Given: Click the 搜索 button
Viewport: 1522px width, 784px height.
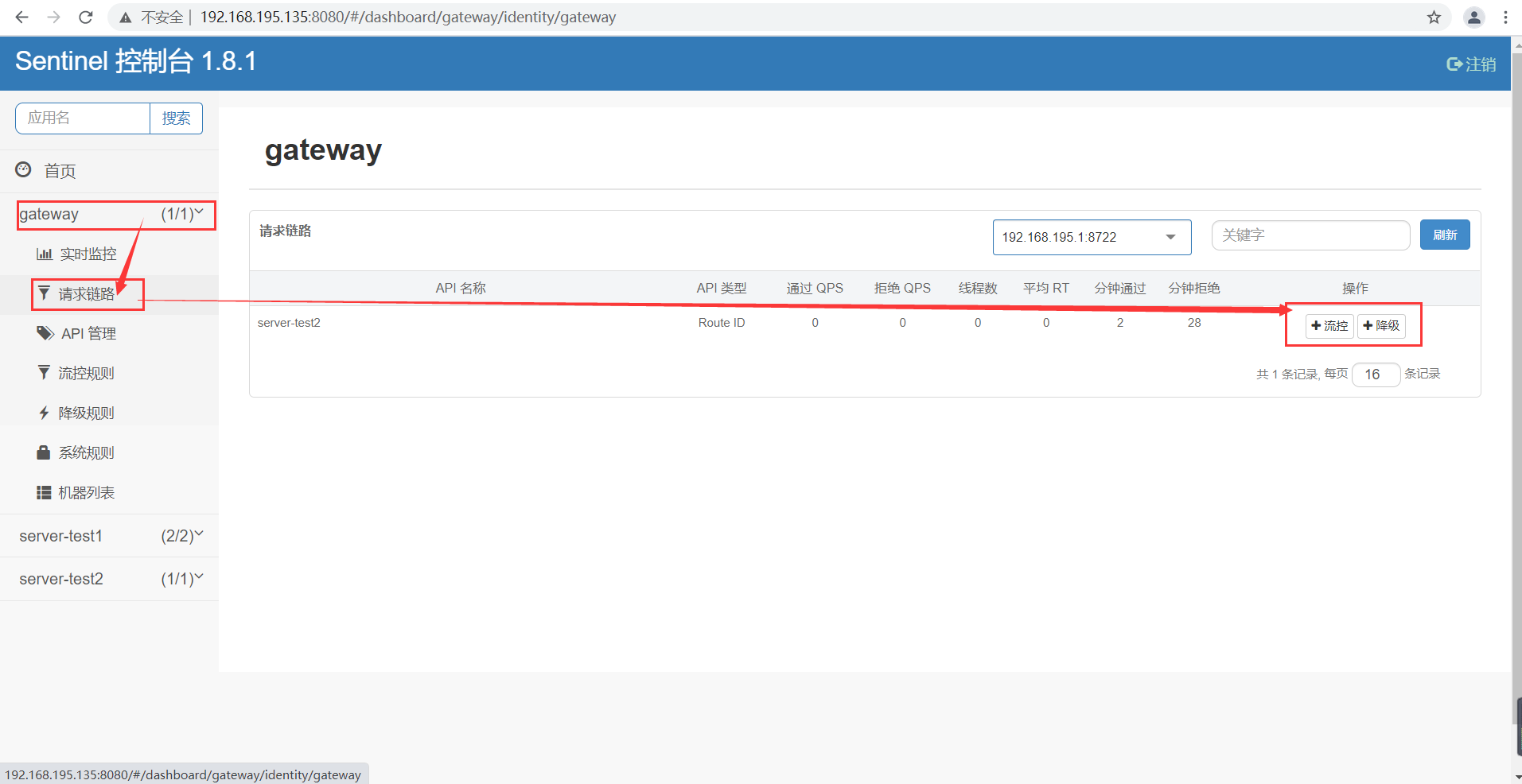Looking at the screenshot, I should tap(176, 118).
